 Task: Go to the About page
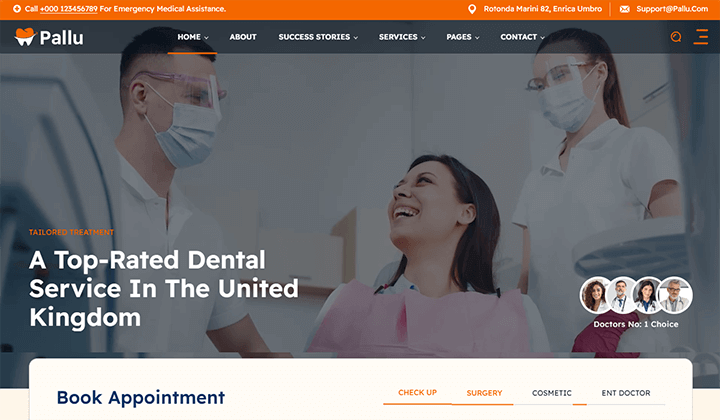pyautogui.click(x=243, y=37)
